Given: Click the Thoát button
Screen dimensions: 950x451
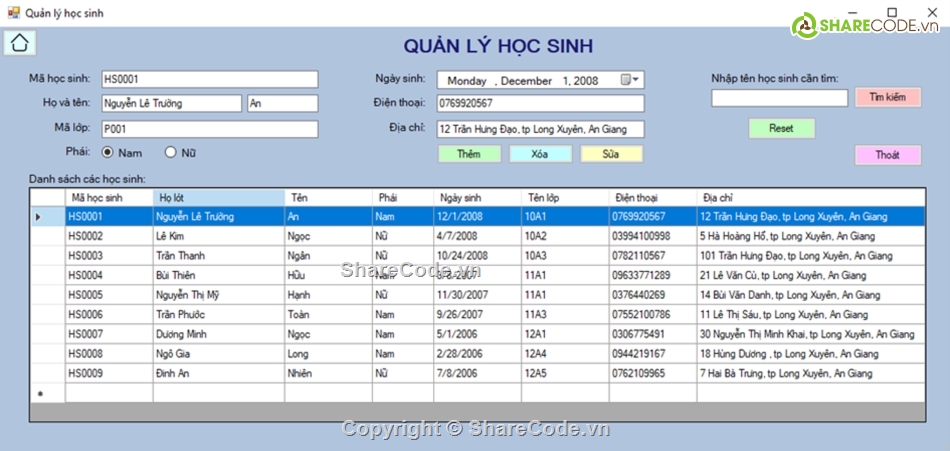Looking at the screenshot, I should pos(888,155).
